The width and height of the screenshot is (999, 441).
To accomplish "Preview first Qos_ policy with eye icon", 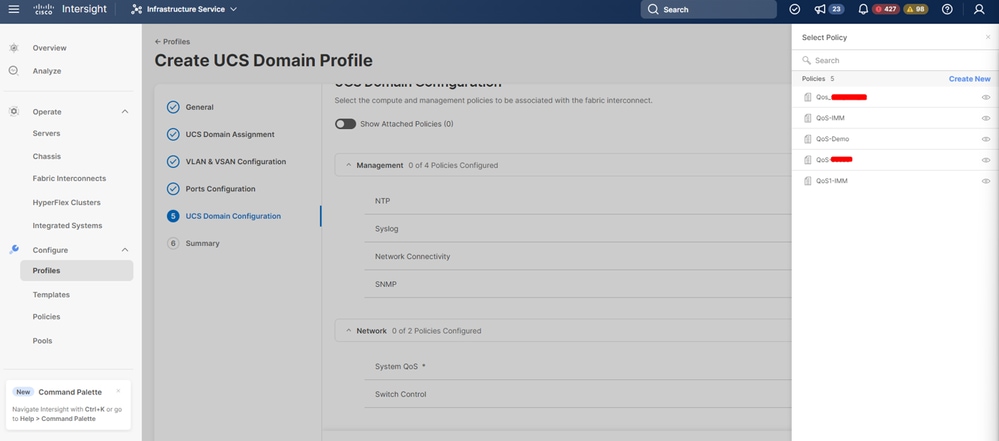I will (986, 97).
